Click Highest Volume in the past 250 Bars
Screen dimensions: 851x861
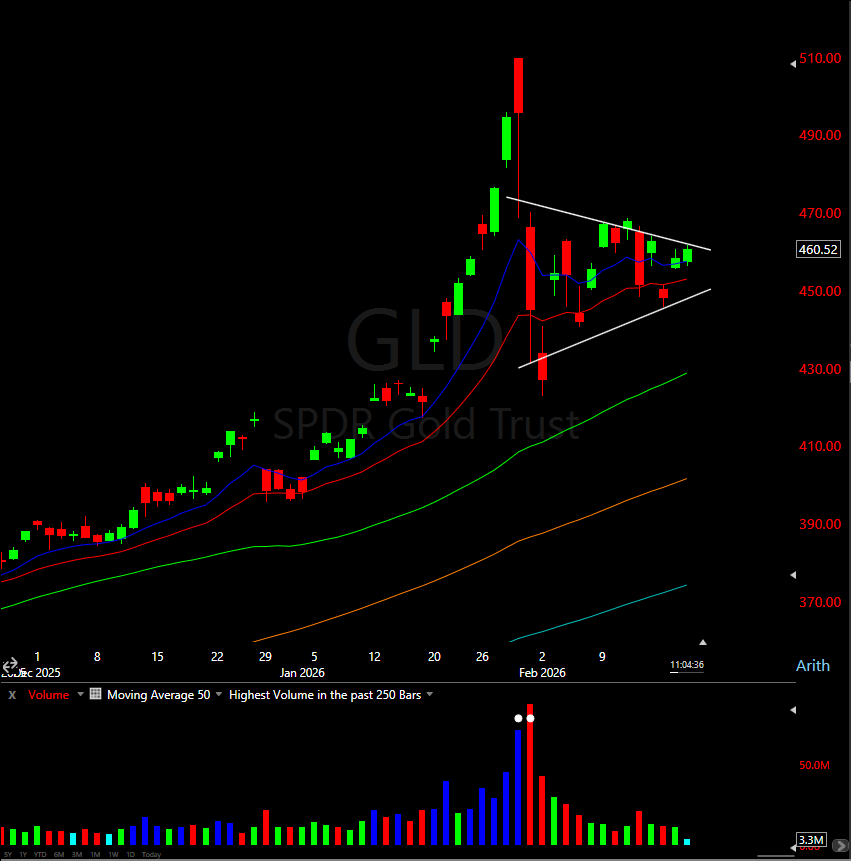(x=325, y=695)
